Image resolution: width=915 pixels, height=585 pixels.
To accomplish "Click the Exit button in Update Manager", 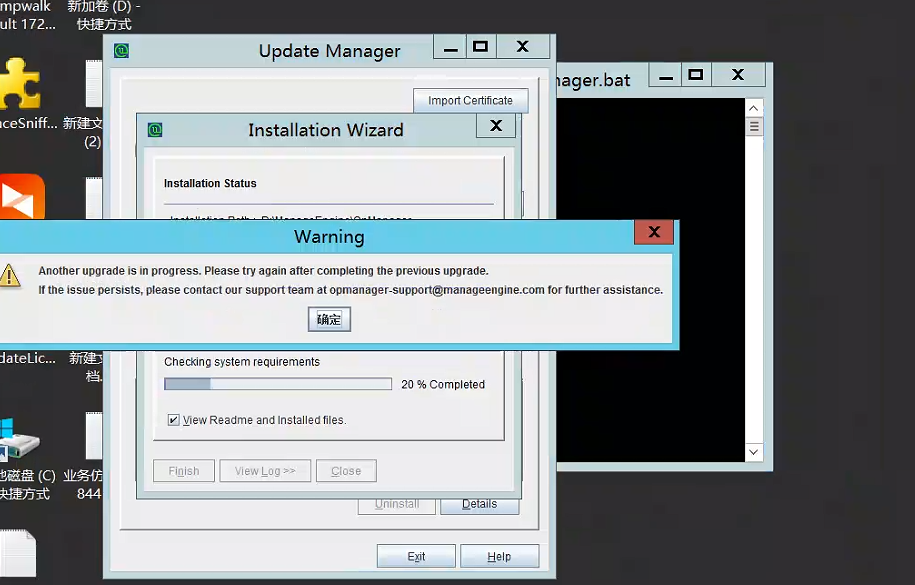I will click(x=416, y=556).
